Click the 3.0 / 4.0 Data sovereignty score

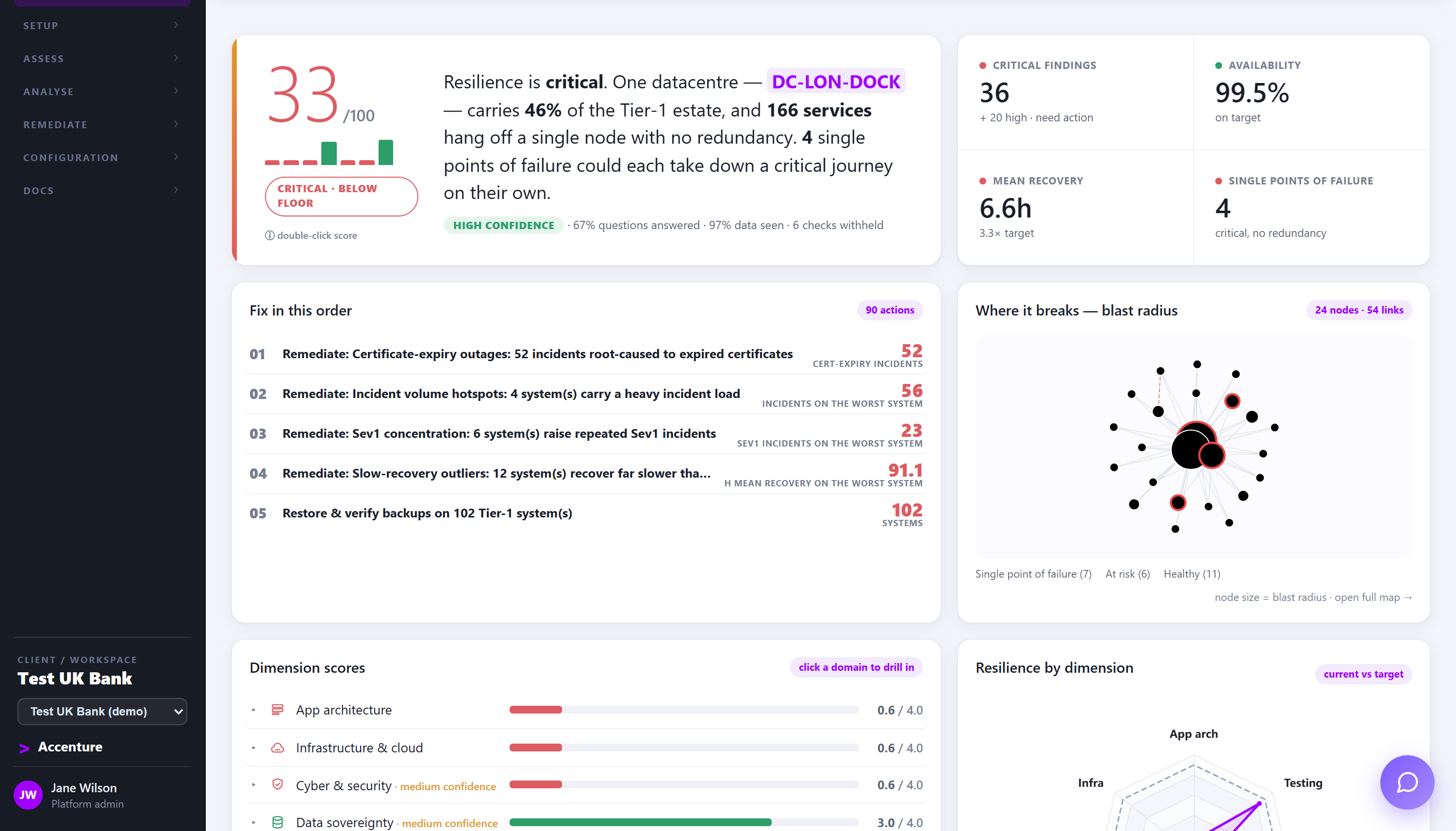900,822
